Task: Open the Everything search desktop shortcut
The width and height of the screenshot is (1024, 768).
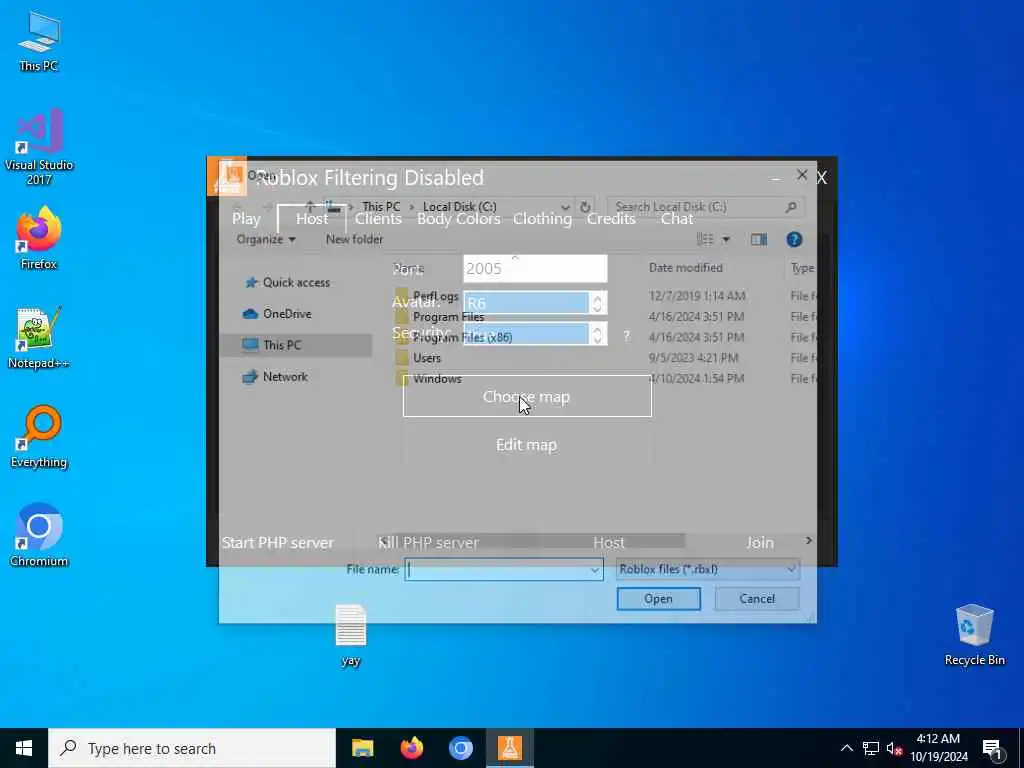Action: coord(39,436)
